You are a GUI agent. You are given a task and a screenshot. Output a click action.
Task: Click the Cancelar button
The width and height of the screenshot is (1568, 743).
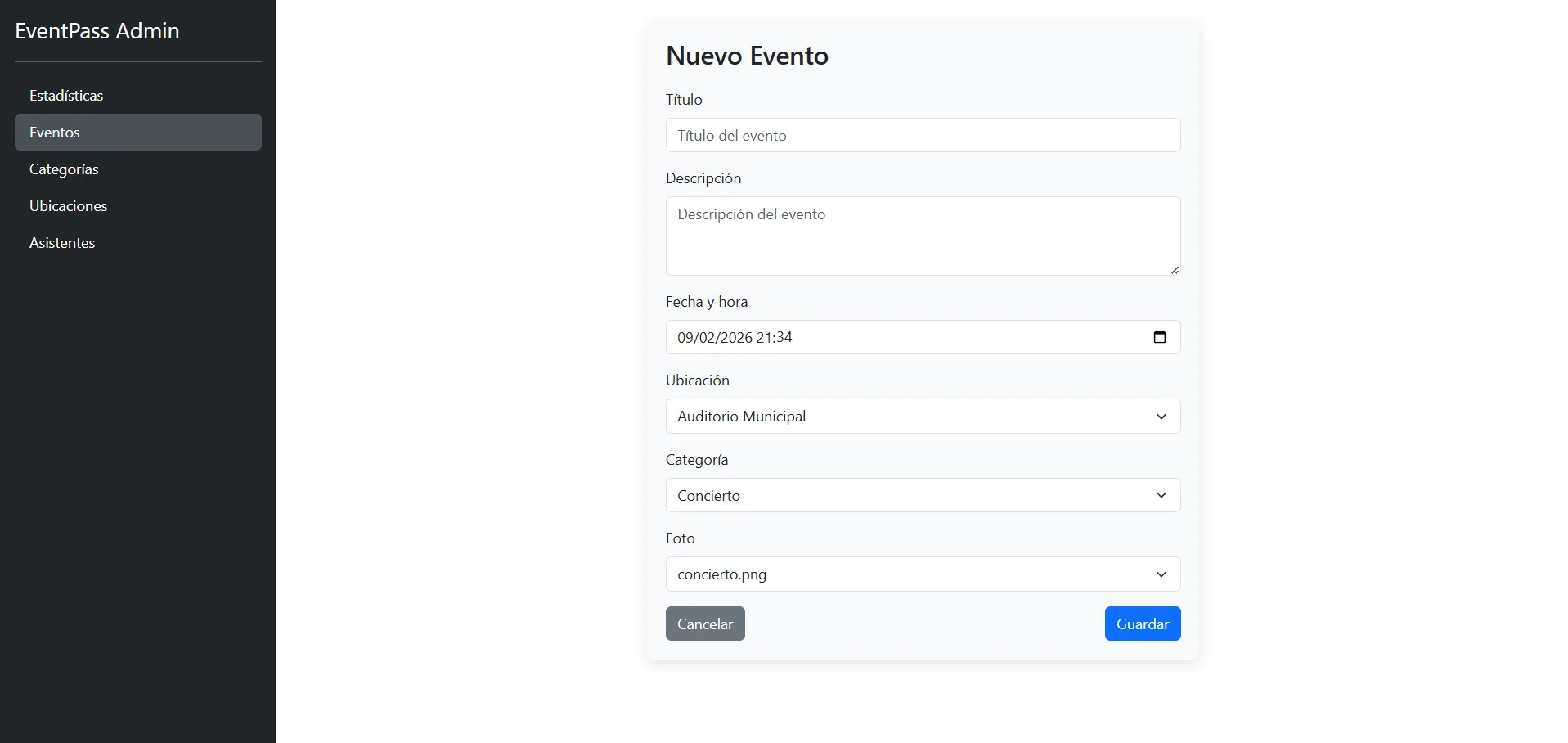coord(705,624)
